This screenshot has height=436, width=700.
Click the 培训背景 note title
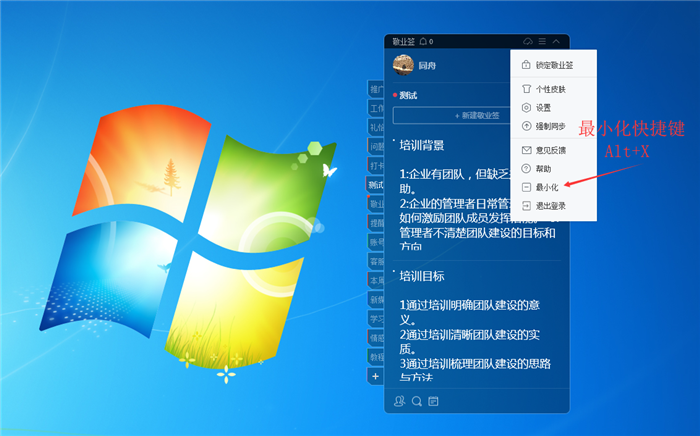[422, 145]
